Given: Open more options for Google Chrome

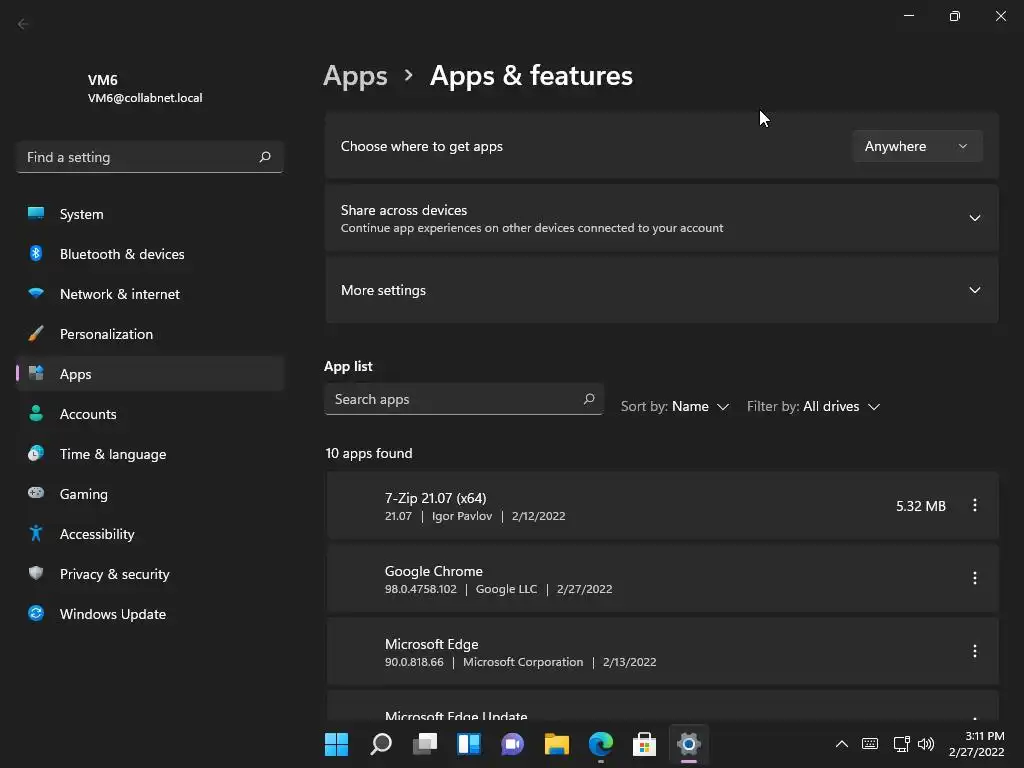Looking at the screenshot, I should point(974,578).
